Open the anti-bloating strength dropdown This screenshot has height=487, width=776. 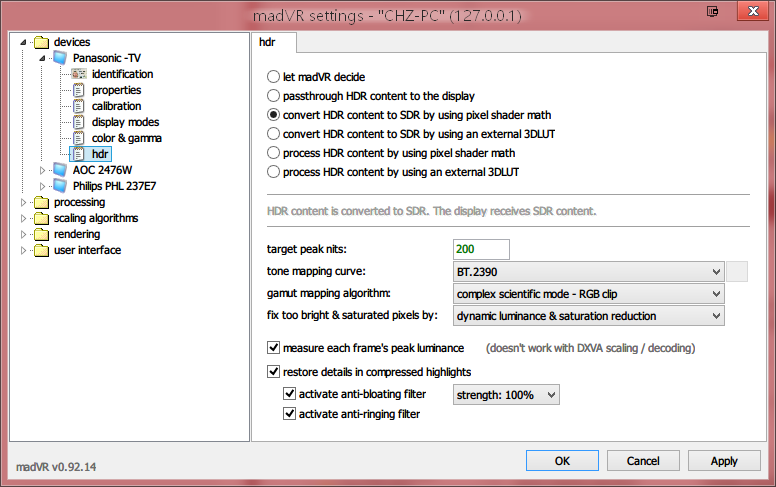pyautogui.click(x=506, y=395)
